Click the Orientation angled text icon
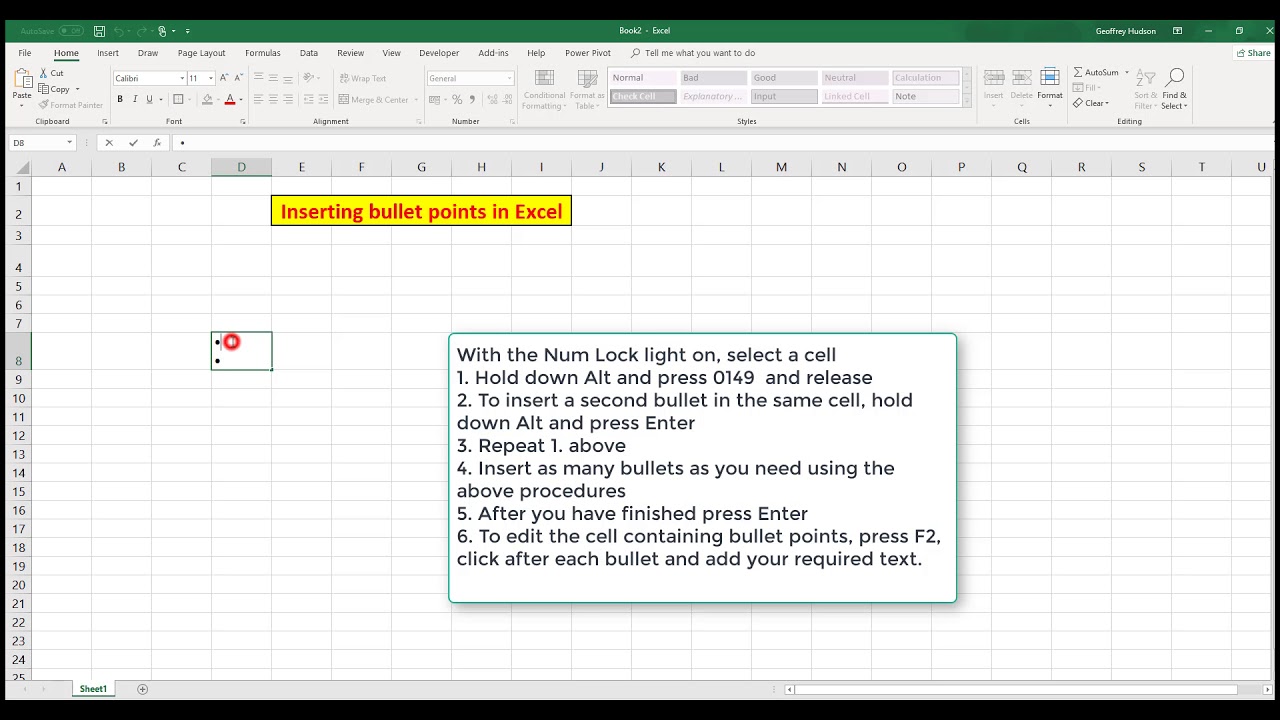1280x720 pixels. pos(309,78)
